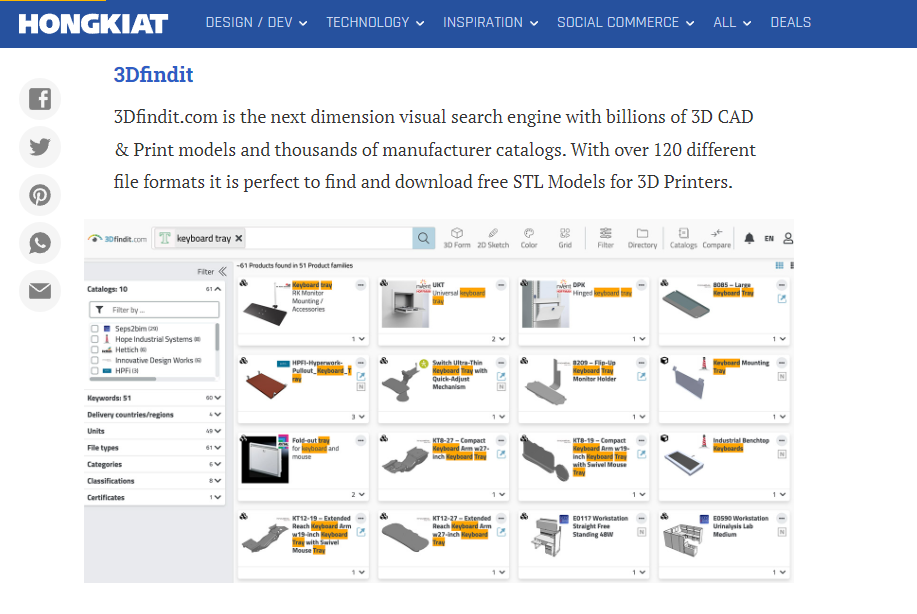Image resolution: width=917 pixels, height=614 pixels.
Task: Open the Directory tool
Action: pyautogui.click(x=642, y=238)
